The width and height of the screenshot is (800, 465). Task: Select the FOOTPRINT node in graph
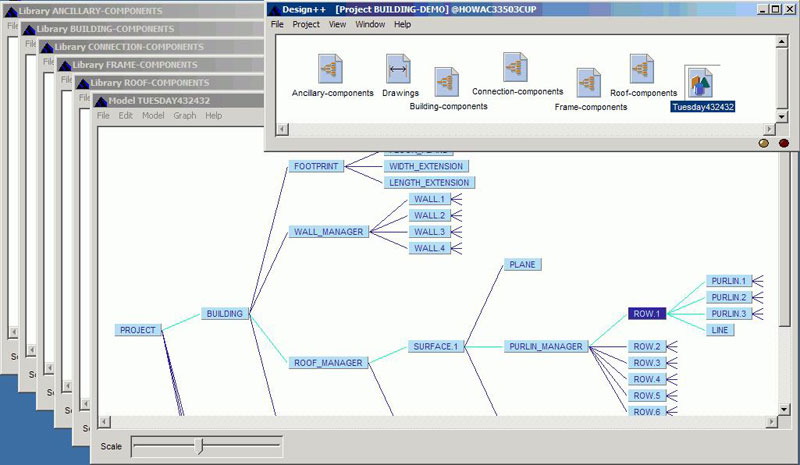click(x=315, y=166)
